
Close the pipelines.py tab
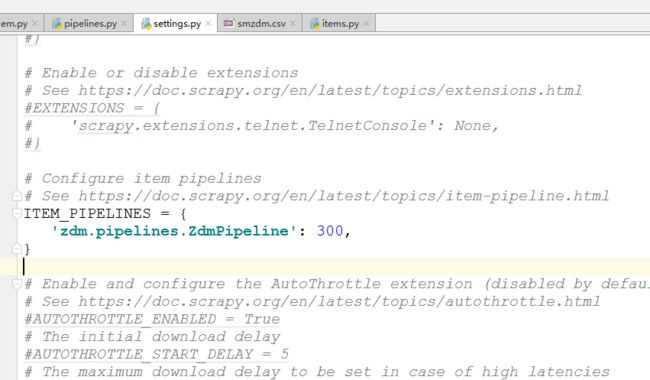pyautogui.click(x=124, y=24)
